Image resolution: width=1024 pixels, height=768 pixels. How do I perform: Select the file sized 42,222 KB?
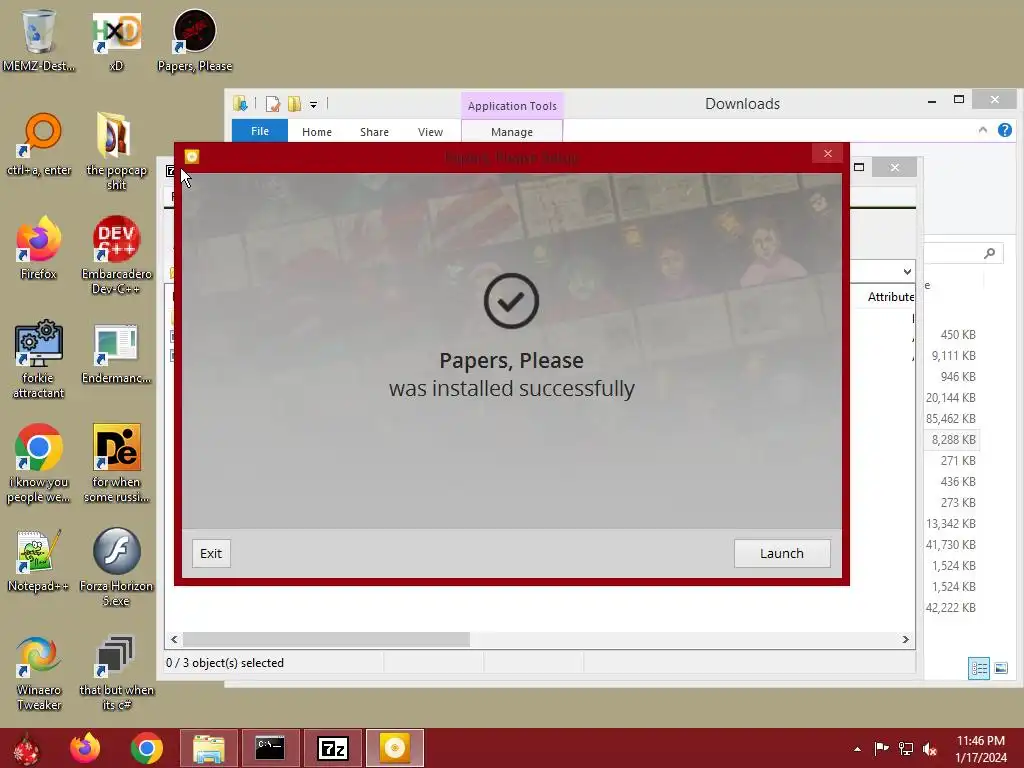(x=953, y=607)
